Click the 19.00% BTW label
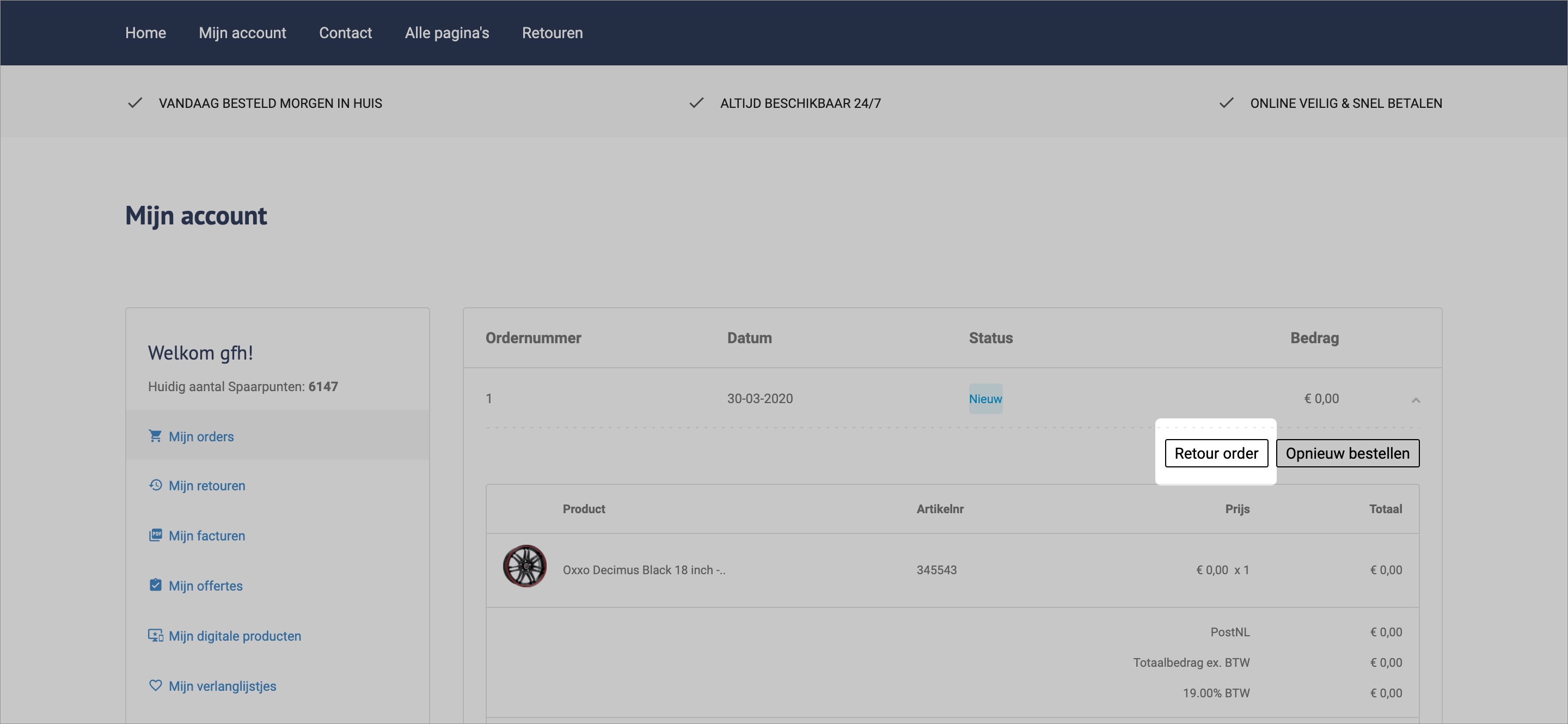1568x724 pixels. [1216, 693]
